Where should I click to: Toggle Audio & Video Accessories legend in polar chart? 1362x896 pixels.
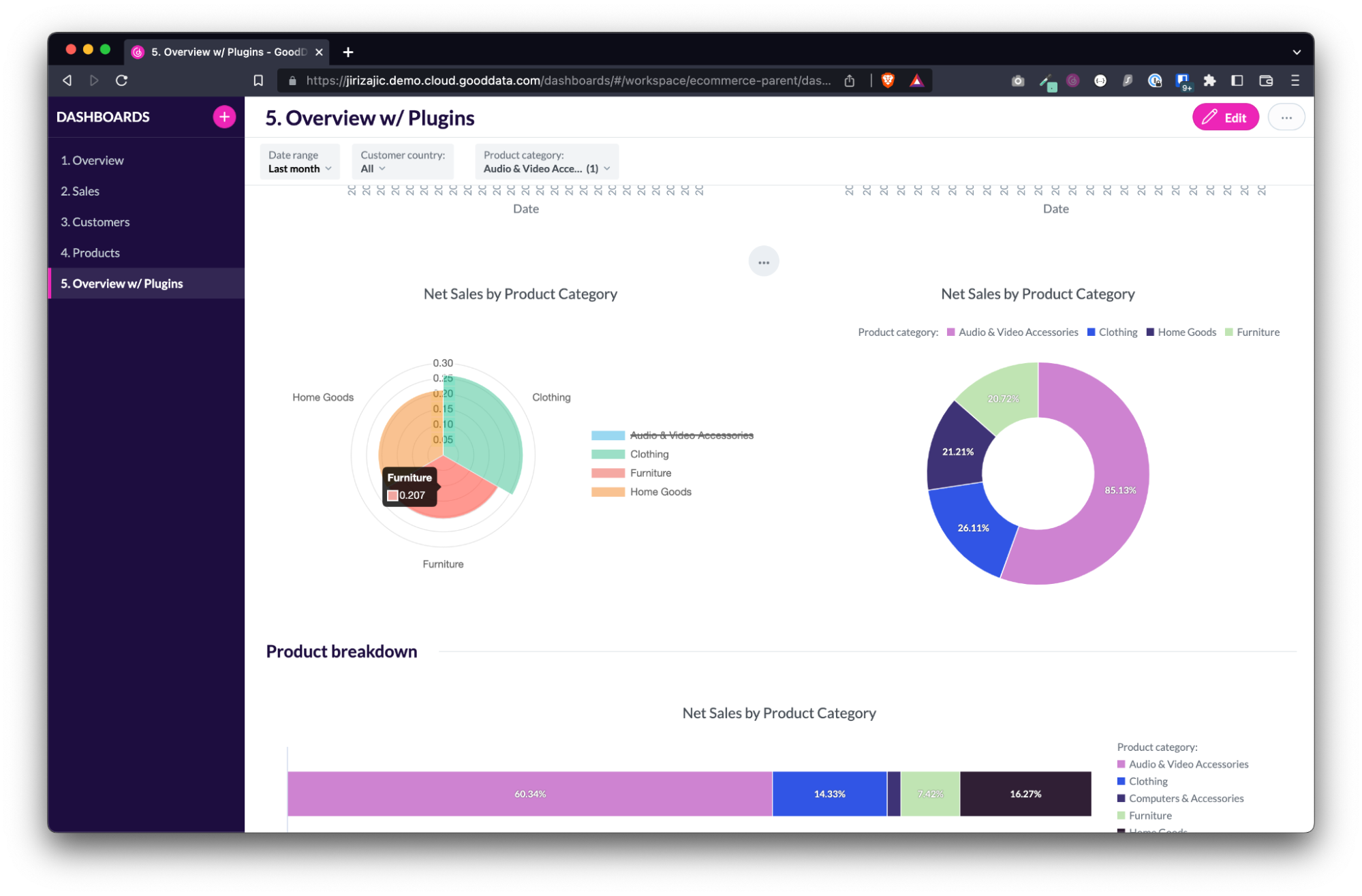tap(691, 435)
